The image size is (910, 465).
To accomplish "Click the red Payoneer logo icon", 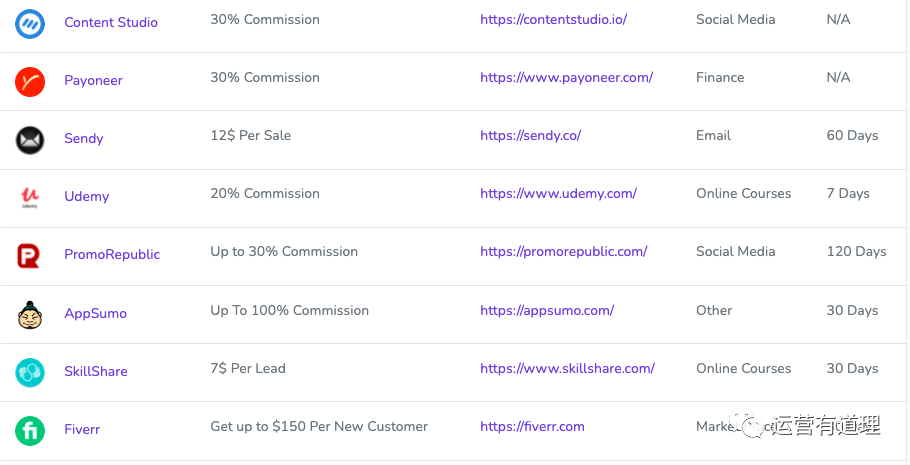I will 30,82.
